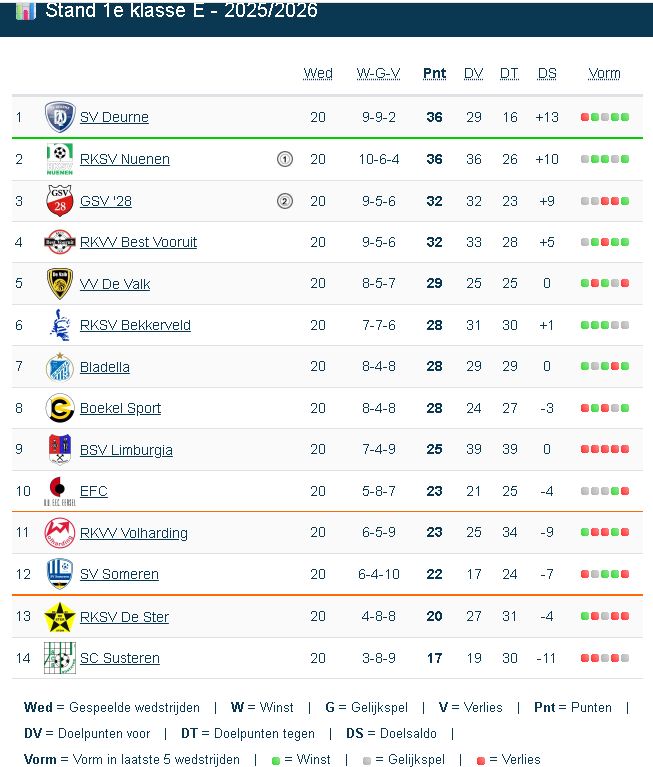Image resolution: width=653 pixels, height=767 pixels.
Task: Click the RKVV Volharding club logo
Action: [60, 533]
